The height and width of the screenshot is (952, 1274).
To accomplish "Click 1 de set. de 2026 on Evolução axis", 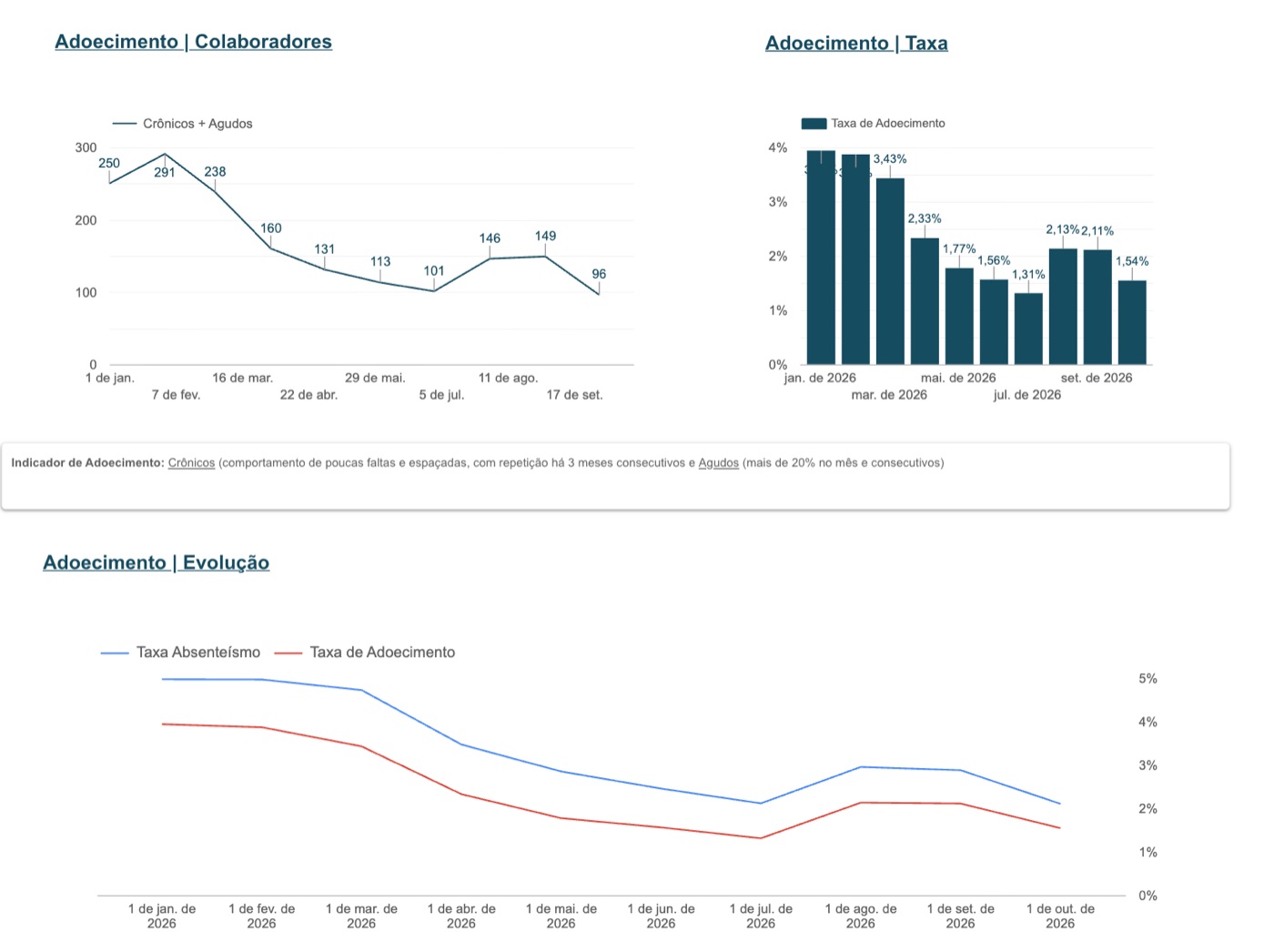I will point(961,917).
